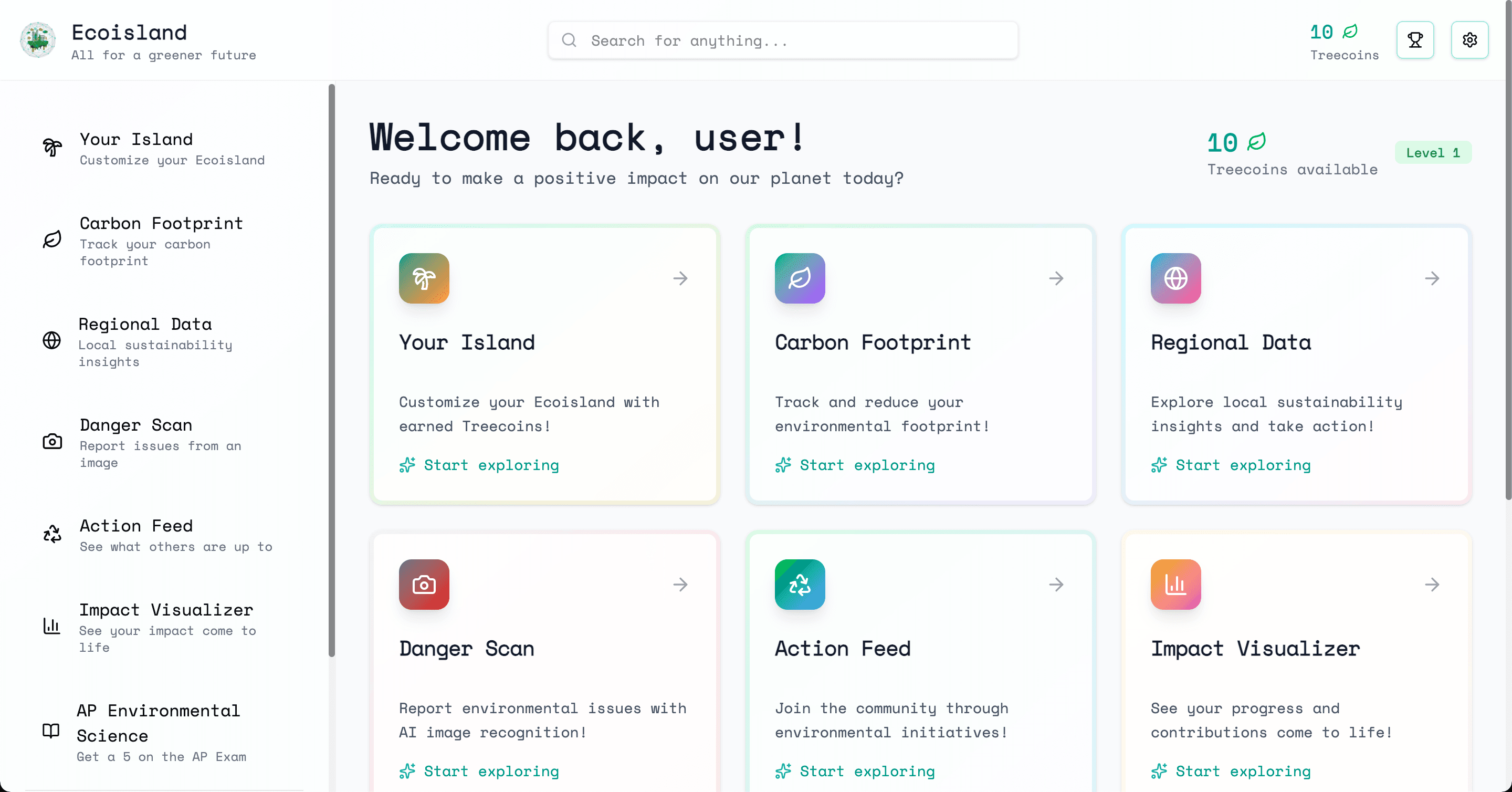Click the recycle icon next to sidebar Action Feed
Viewport: 1512px width, 792px height.
(51, 534)
